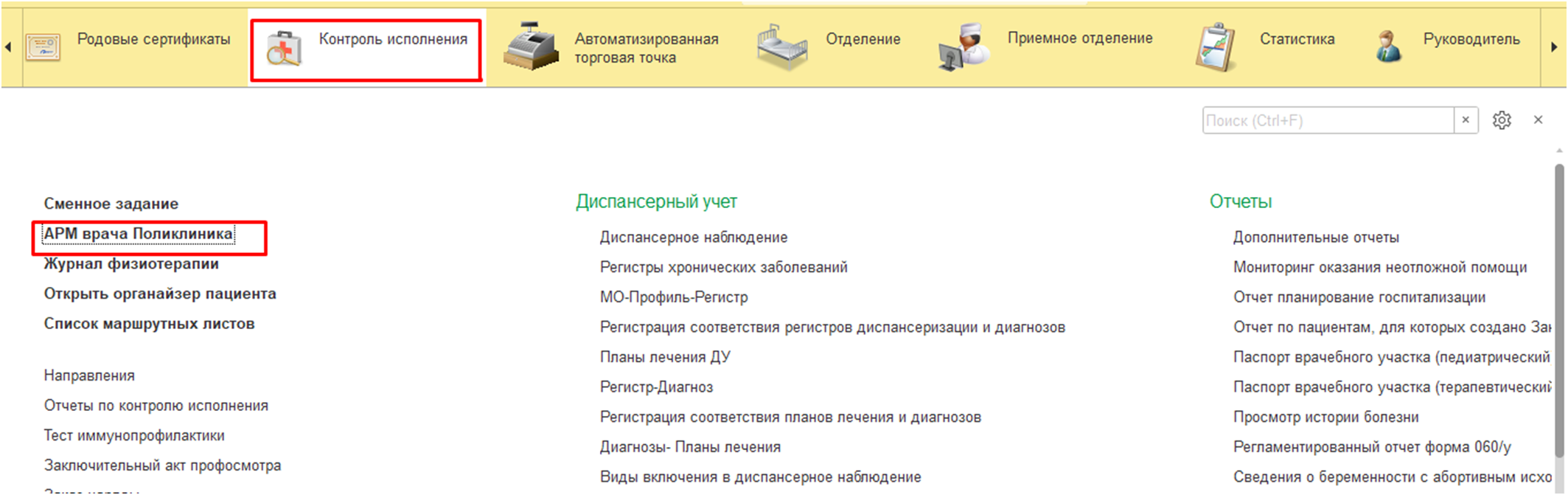Click the Статистика clipboard chart icon
The image size is (1568, 495).
click(1215, 48)
